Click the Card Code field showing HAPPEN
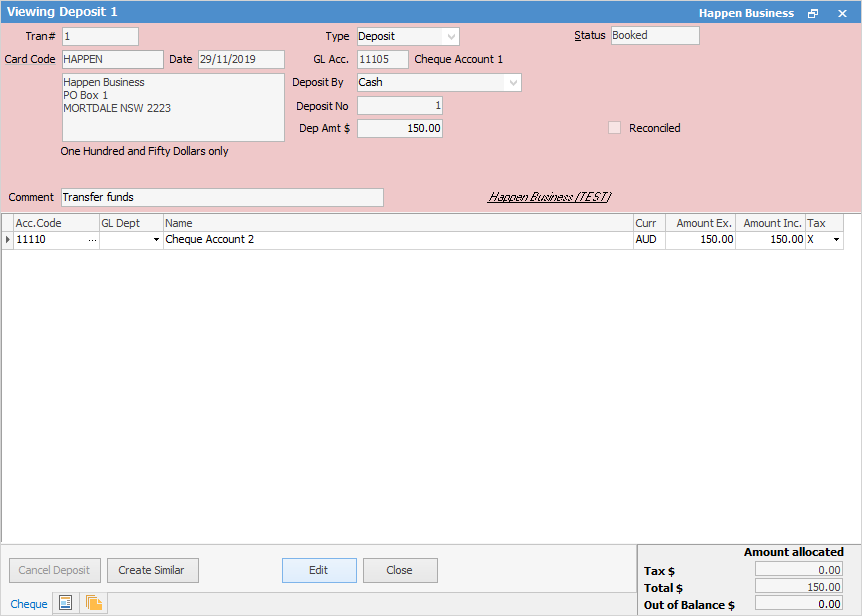The height and width of the screenshot is (616, 862). 112,59
